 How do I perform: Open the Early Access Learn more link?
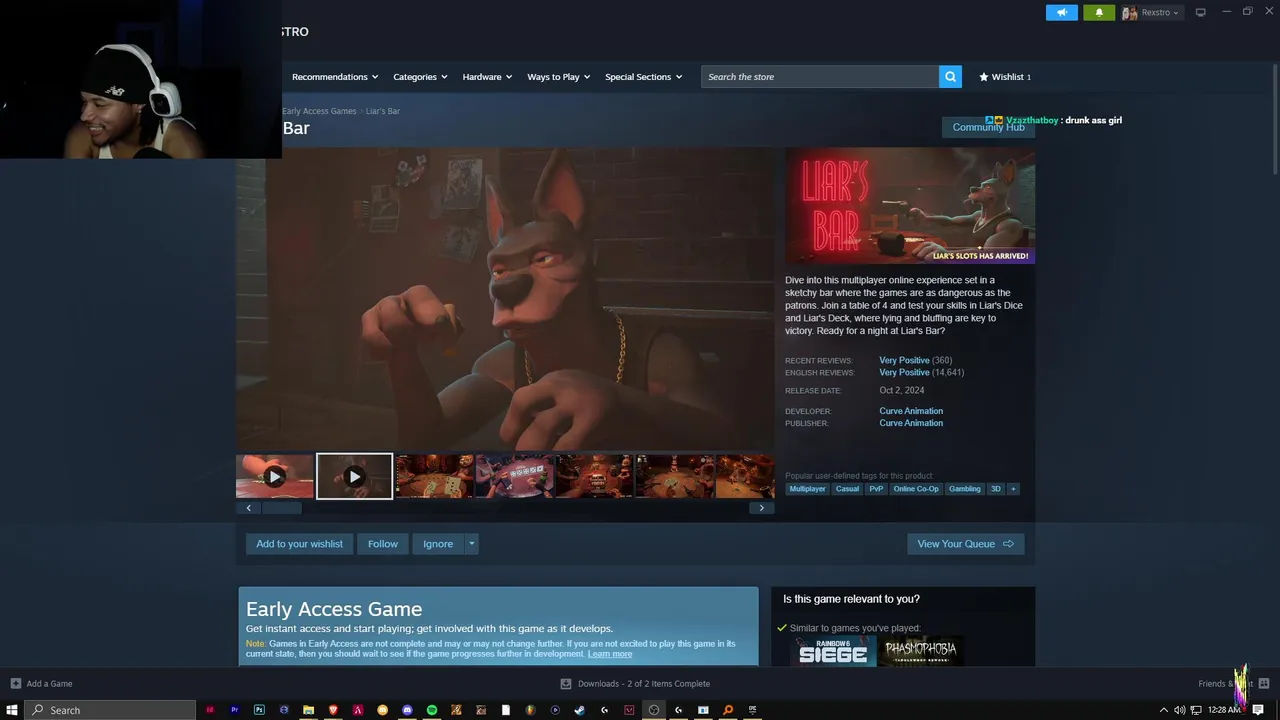[610, 654]
